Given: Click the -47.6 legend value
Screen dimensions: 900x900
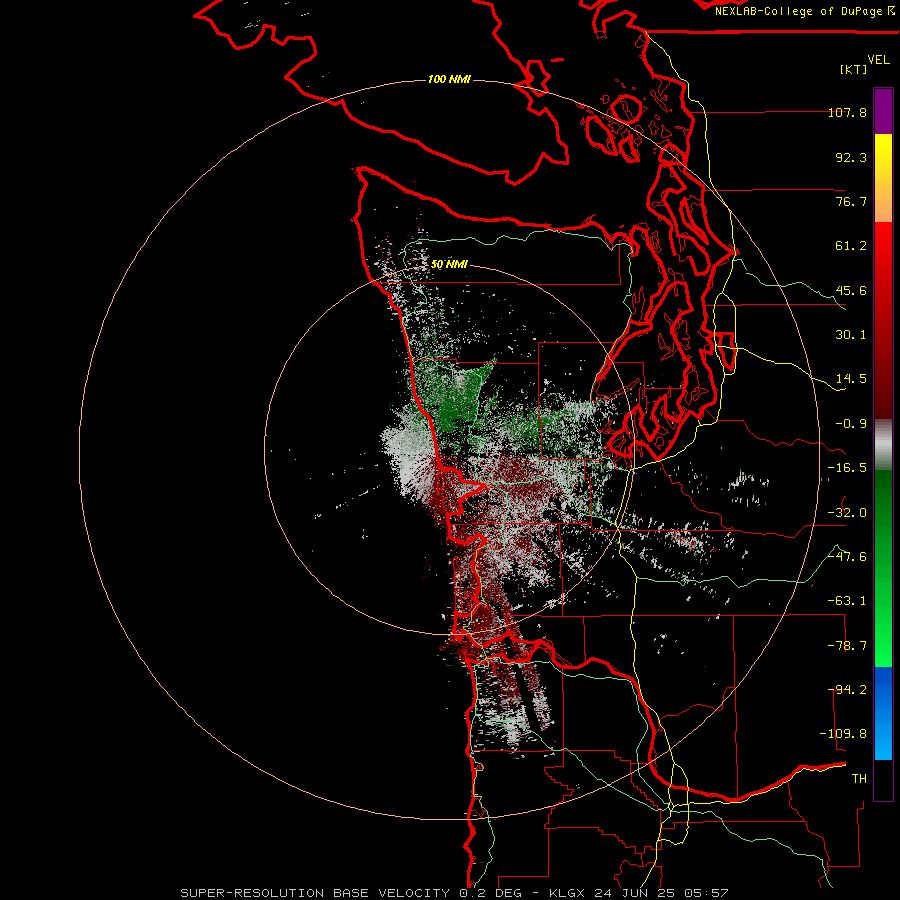Looking at the screenshot, I should (x=847, y=557).
